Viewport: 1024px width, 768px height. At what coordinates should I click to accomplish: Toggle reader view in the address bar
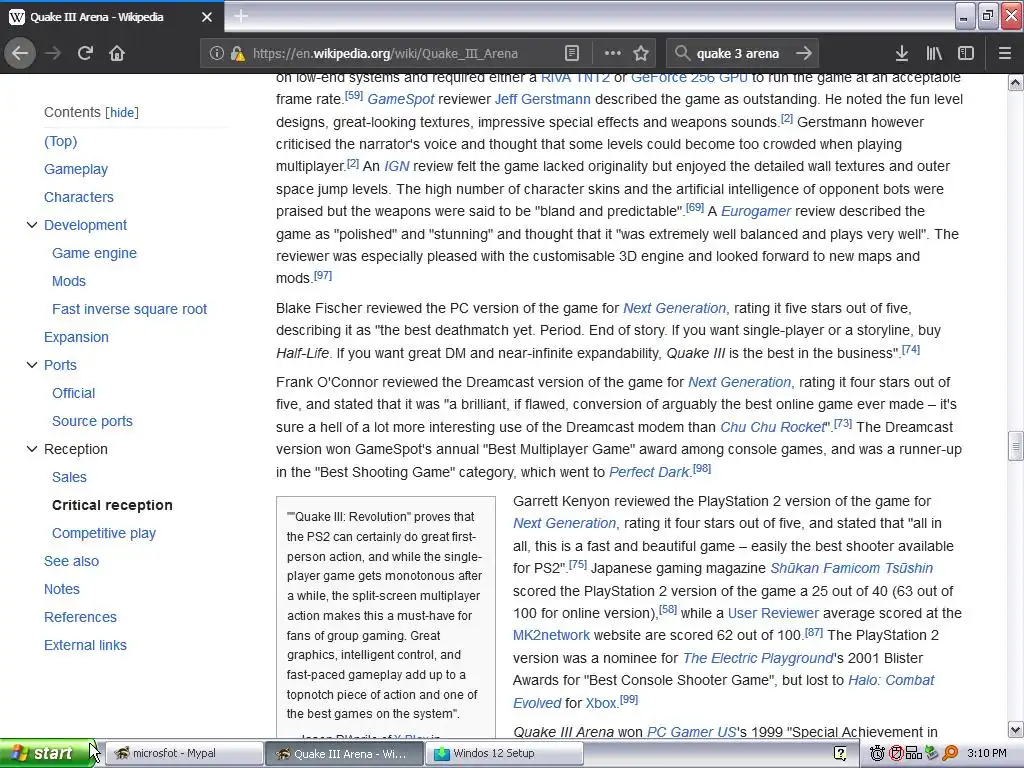click(571, 54)
